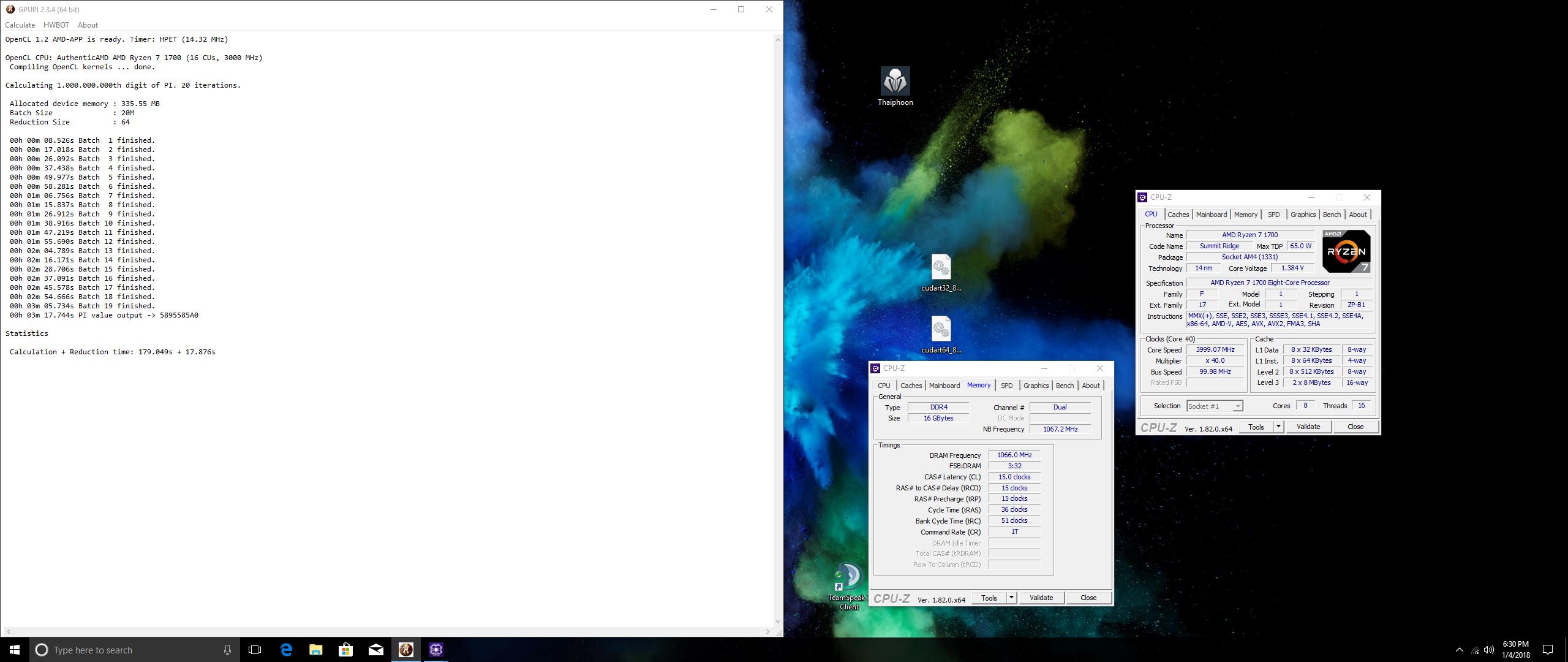Screen dimensions: 1568x662
Task: Open Microsoft Store from taskbar
Action: pos(345,650)
